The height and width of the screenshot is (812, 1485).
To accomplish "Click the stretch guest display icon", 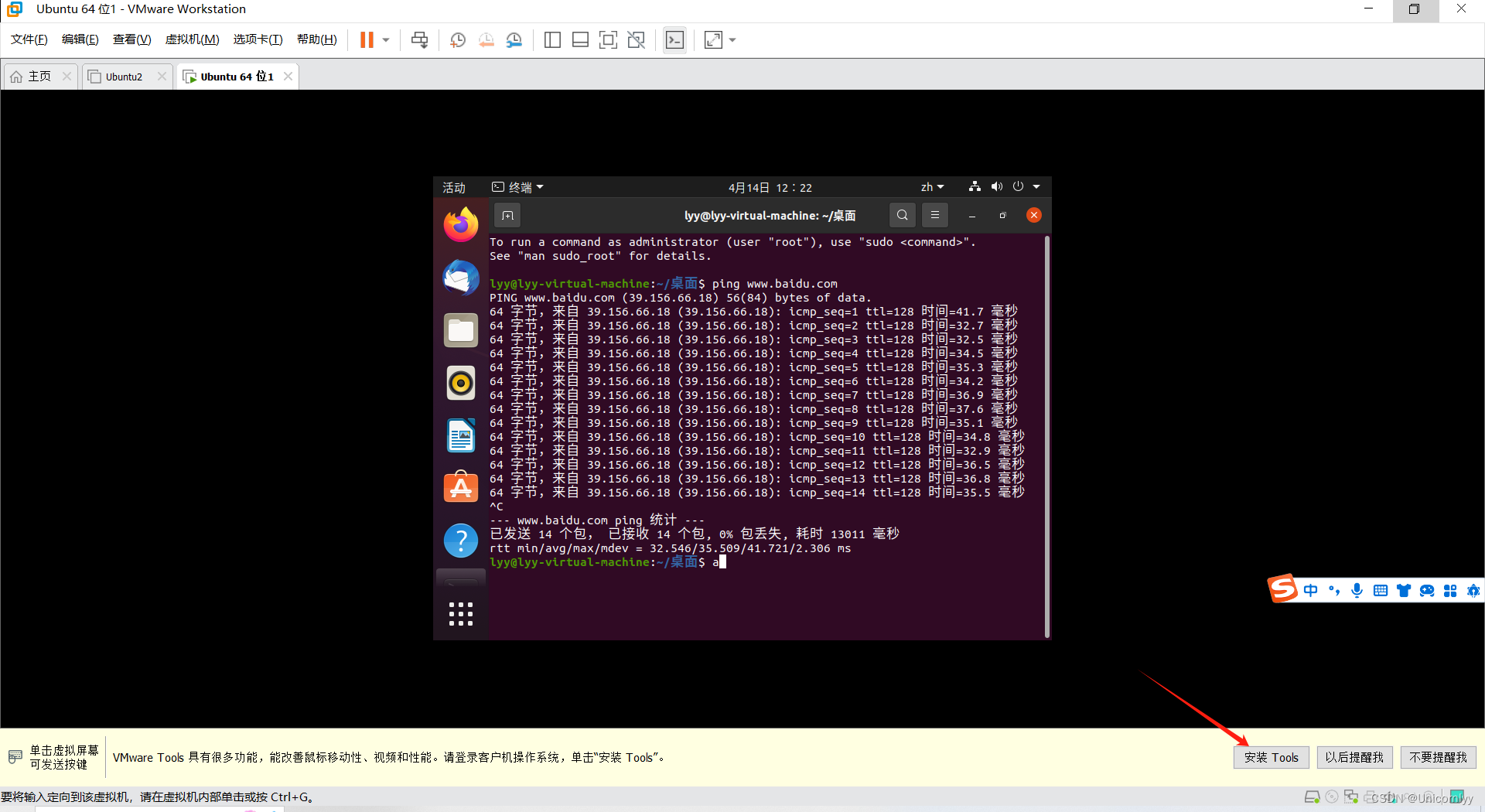I will point(713,40).
